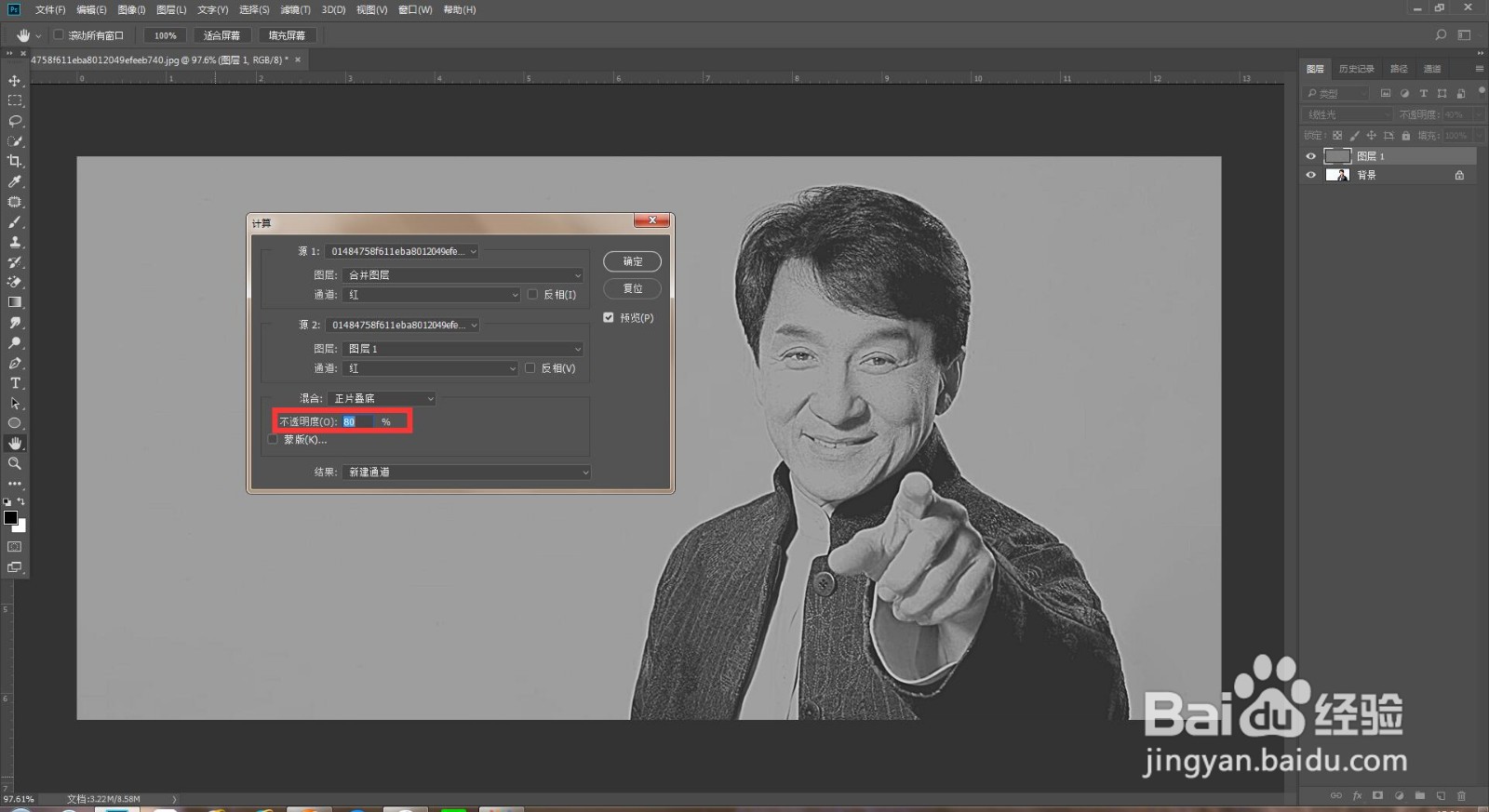1489x812 pixels.
Task: Select the Move tool
Action: point(15,81)
